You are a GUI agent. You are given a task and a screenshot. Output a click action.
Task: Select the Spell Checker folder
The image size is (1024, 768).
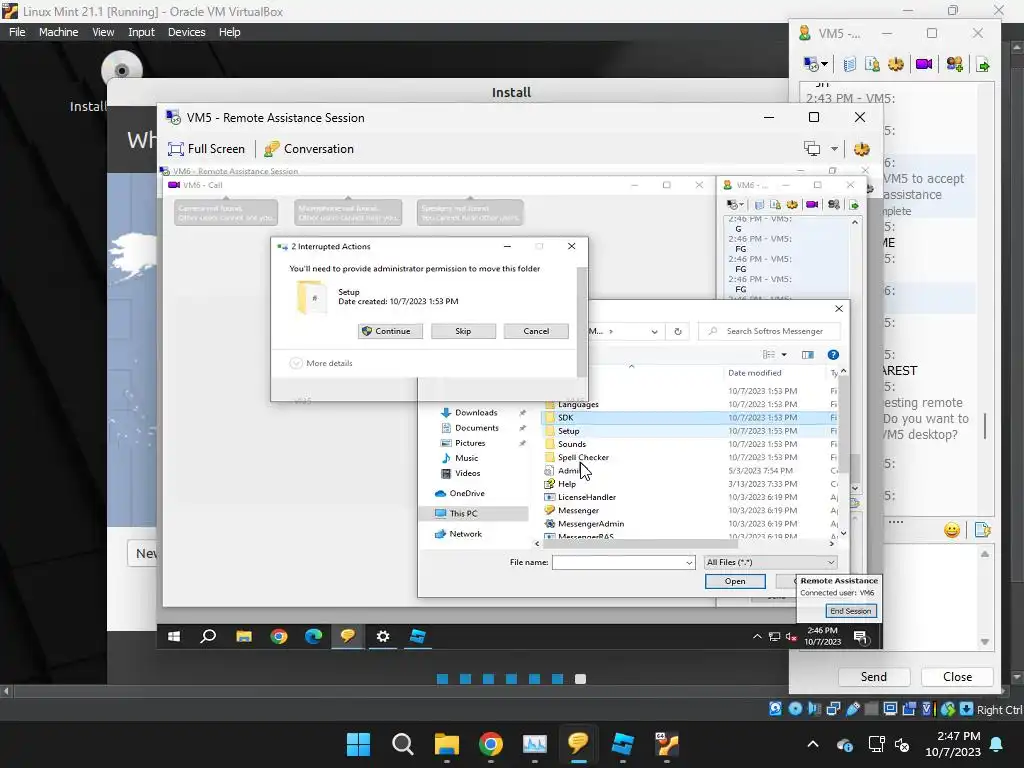583,457
